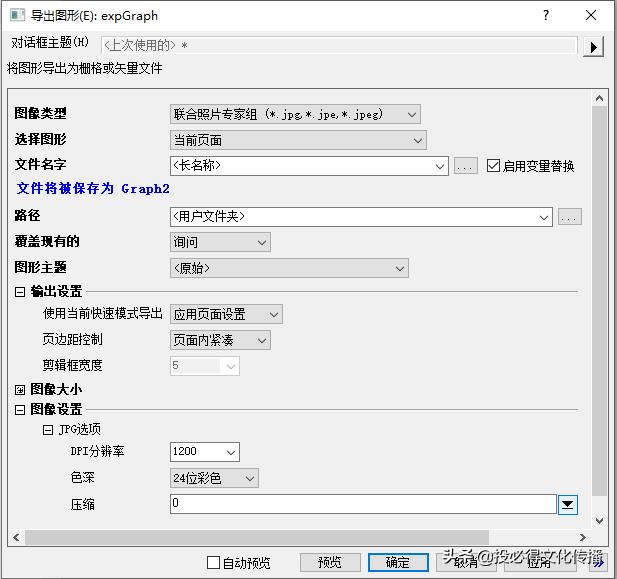Screen dimensions: 617x579
Task: Click the 压缩 value input field
Action: point(363,504)
